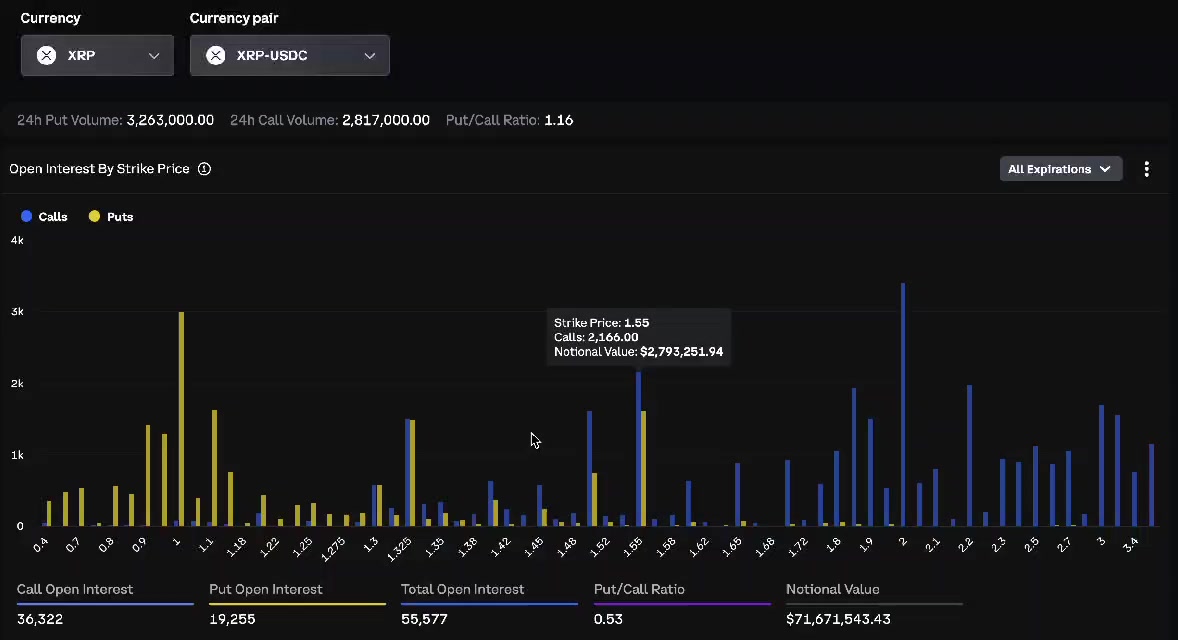Click the Call Open Interest value 36,322

[40, 619]
